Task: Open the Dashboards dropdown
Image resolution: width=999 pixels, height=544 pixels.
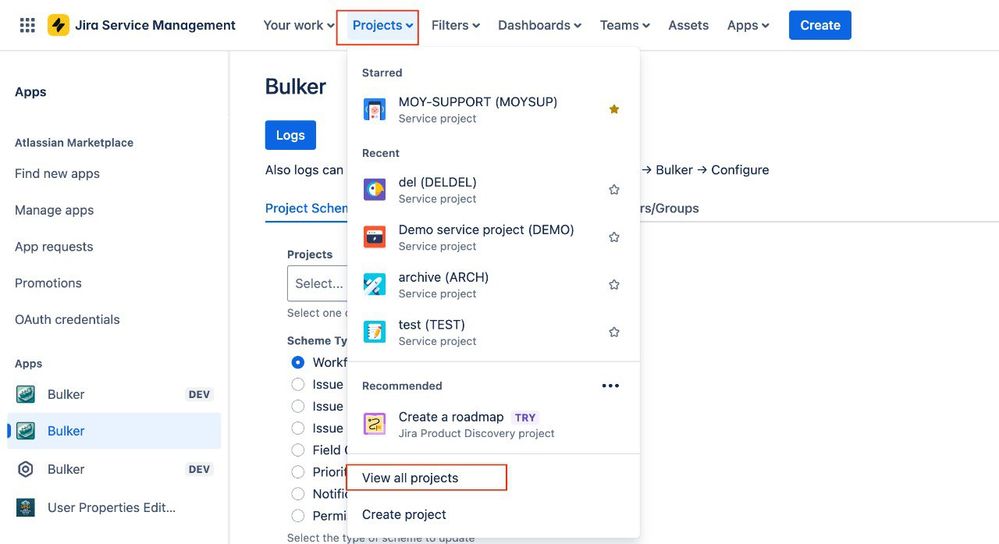Action: (540, 25)
